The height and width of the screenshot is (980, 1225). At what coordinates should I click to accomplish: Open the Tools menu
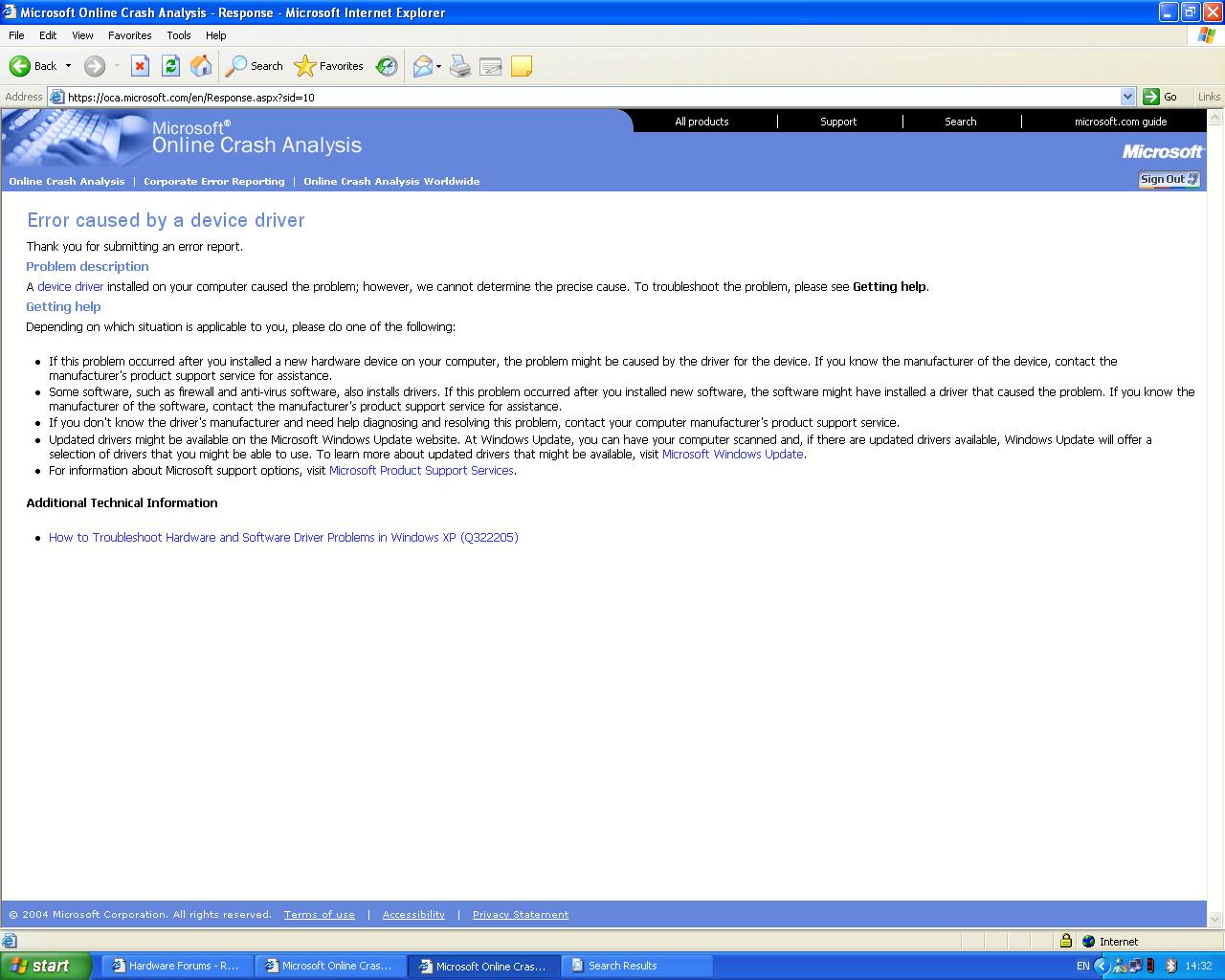(179, 35)
